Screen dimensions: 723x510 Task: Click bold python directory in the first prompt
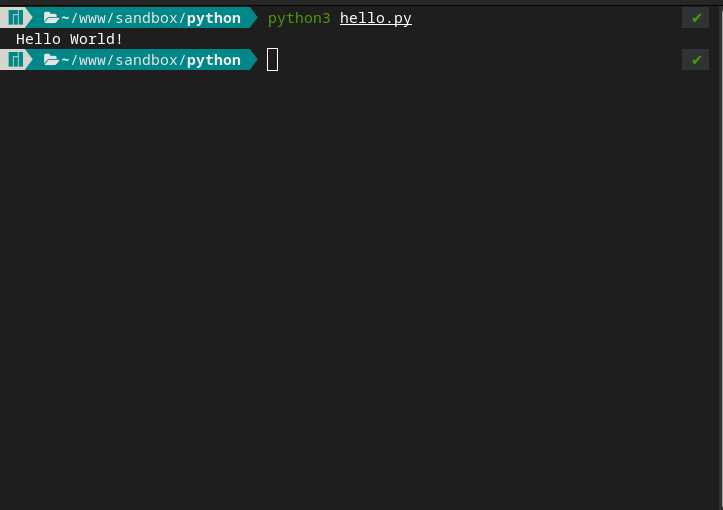click(x=213, y=18)
